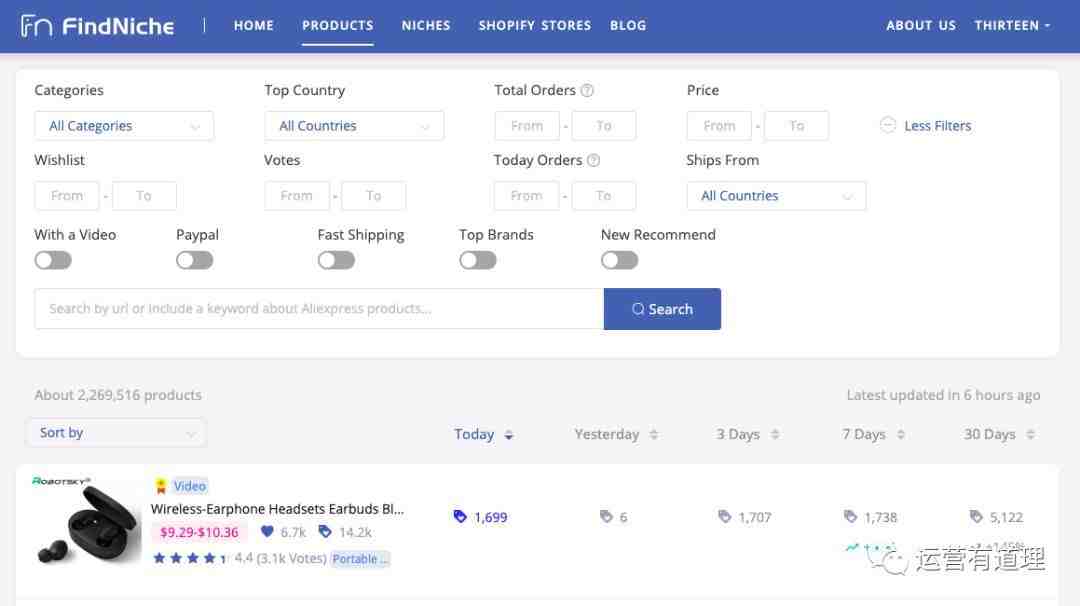Click the Less Filters link
The width and height of the screenshot is (1080, 606).
937,126
